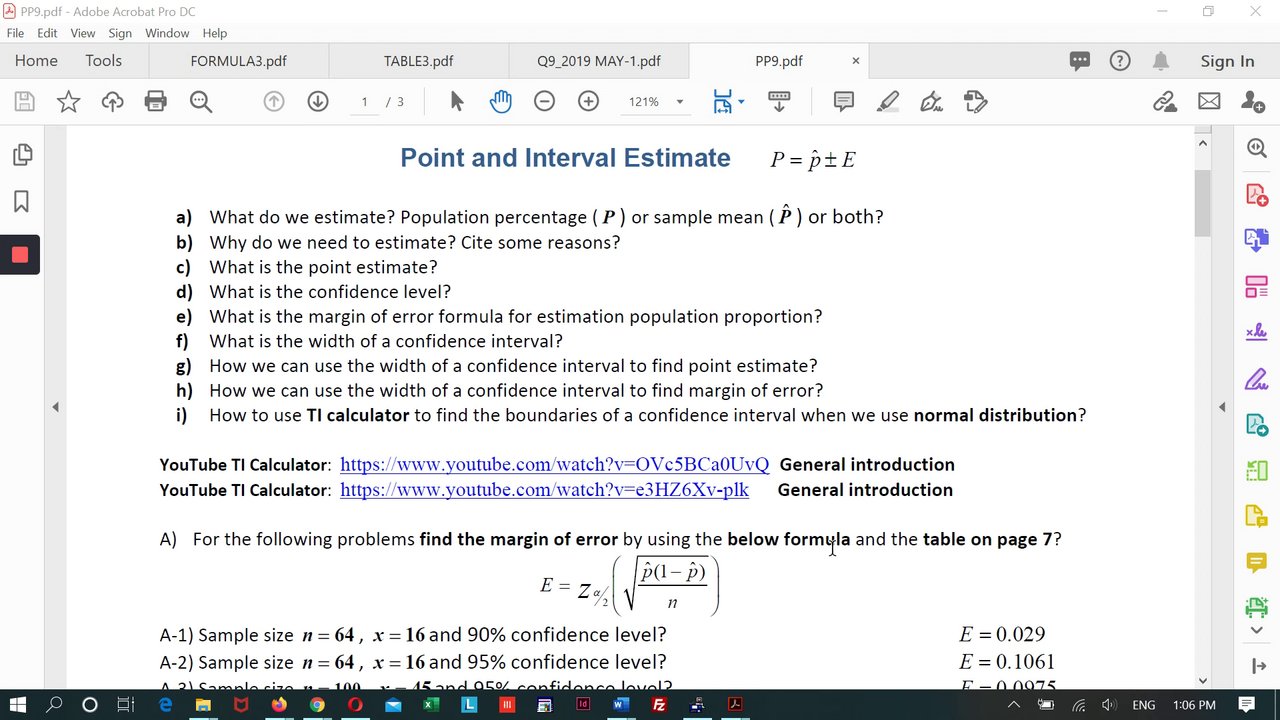The image size is (1280, 720).
Task: Zoom in with plus button
Action: tap(588, 101)
